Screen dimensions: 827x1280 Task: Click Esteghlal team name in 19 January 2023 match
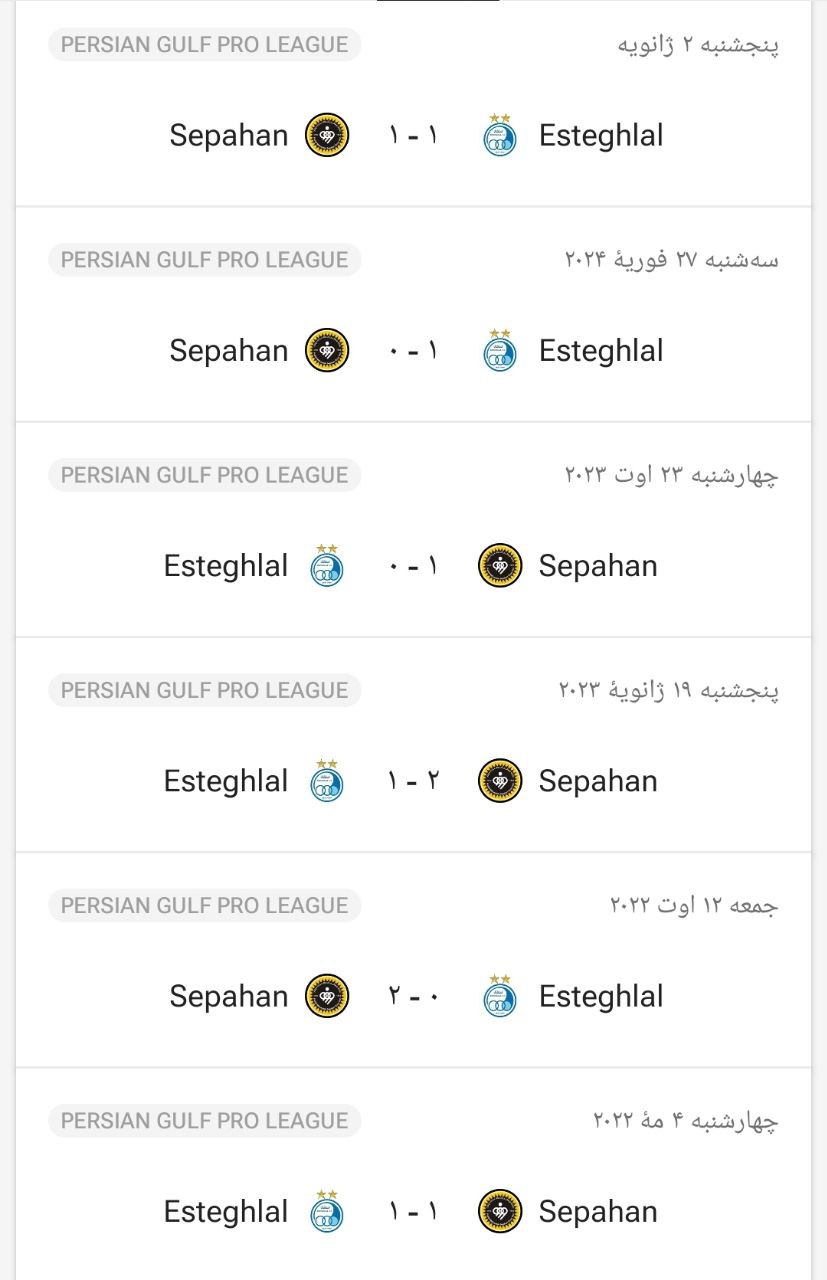[x=225, y=781]
